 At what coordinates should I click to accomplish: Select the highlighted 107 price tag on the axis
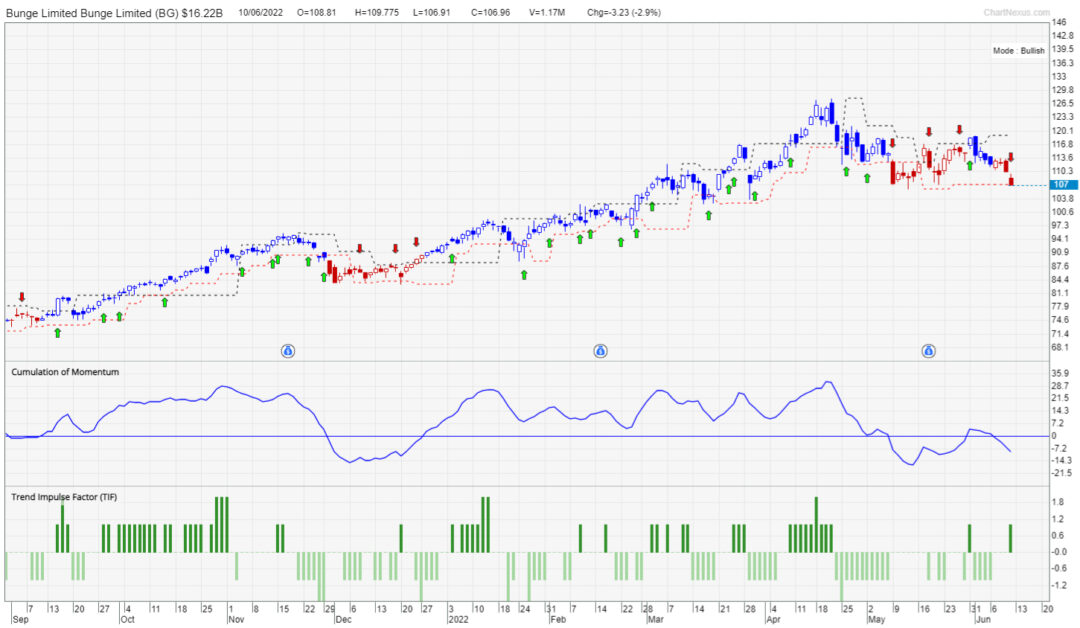[1063, 184]
